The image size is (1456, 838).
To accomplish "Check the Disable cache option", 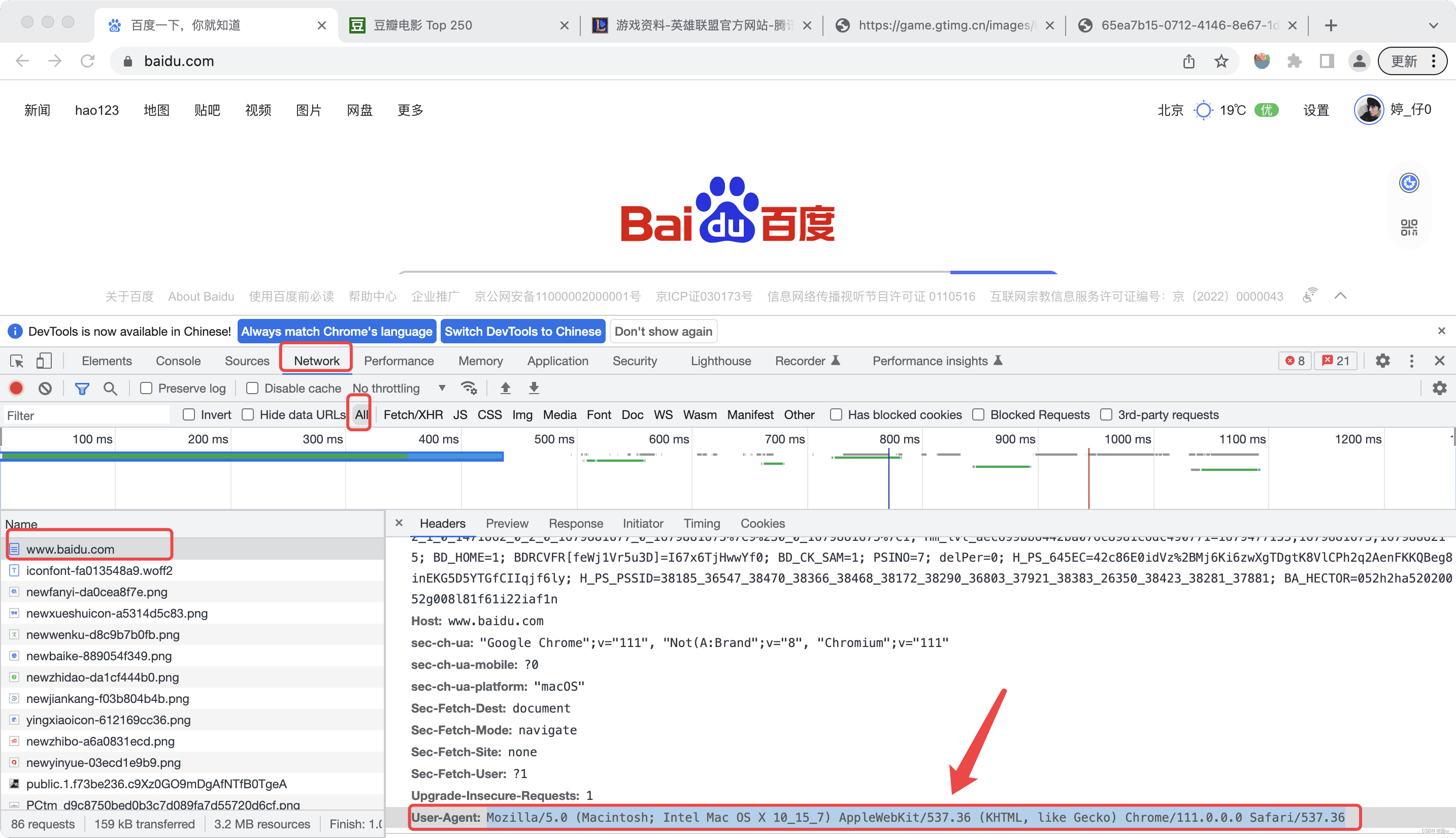I will pos(252,389).
